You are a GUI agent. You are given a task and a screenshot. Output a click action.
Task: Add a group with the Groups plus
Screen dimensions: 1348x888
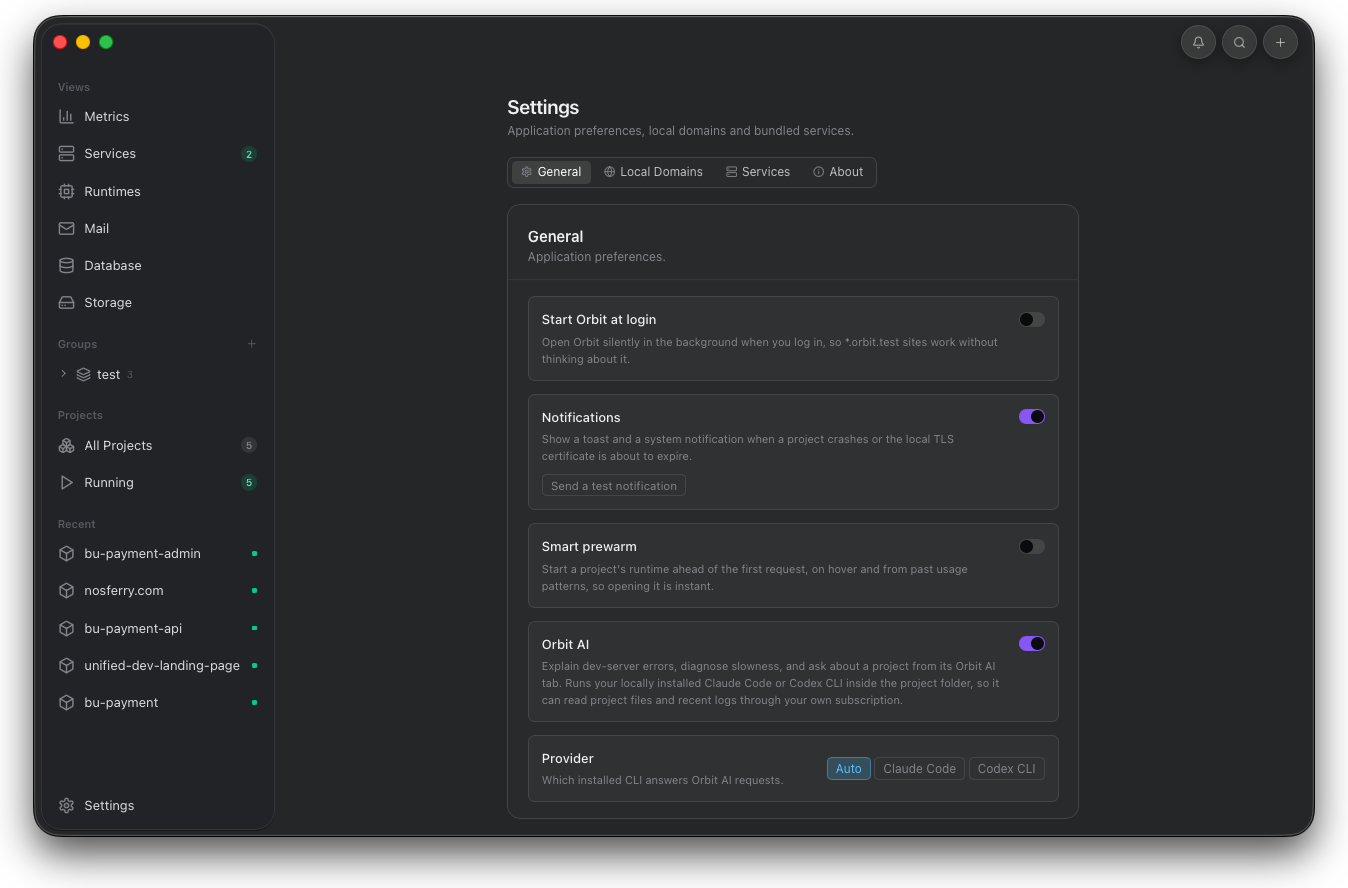[x=251, y=344]
